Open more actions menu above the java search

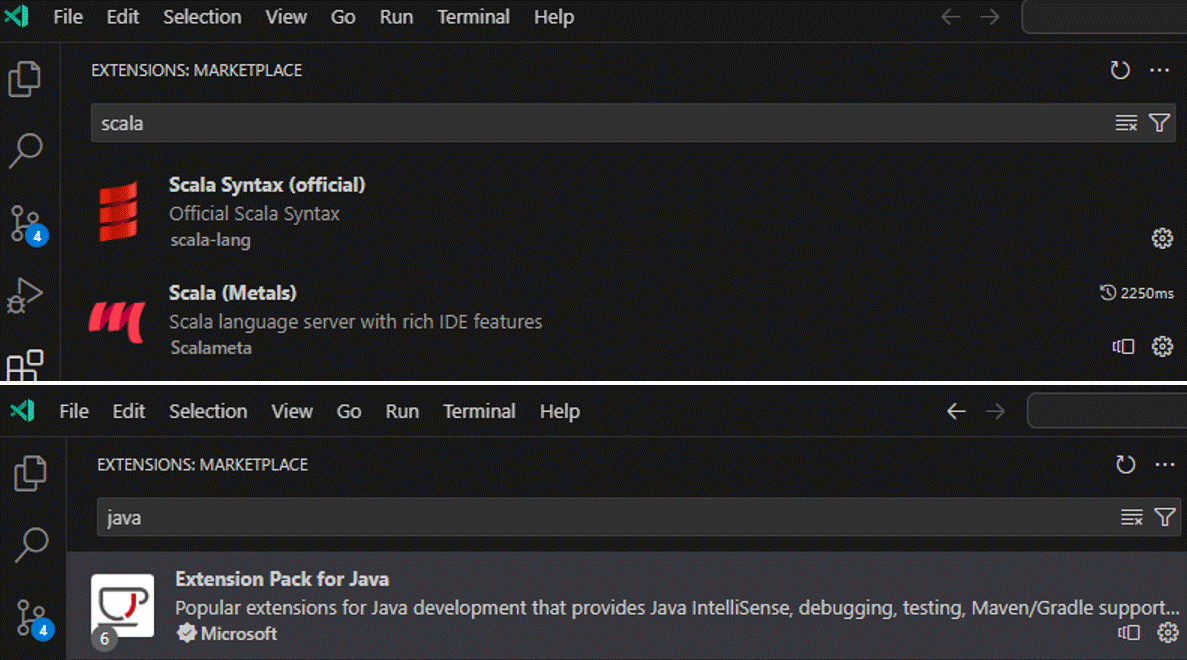point(1165,464)
